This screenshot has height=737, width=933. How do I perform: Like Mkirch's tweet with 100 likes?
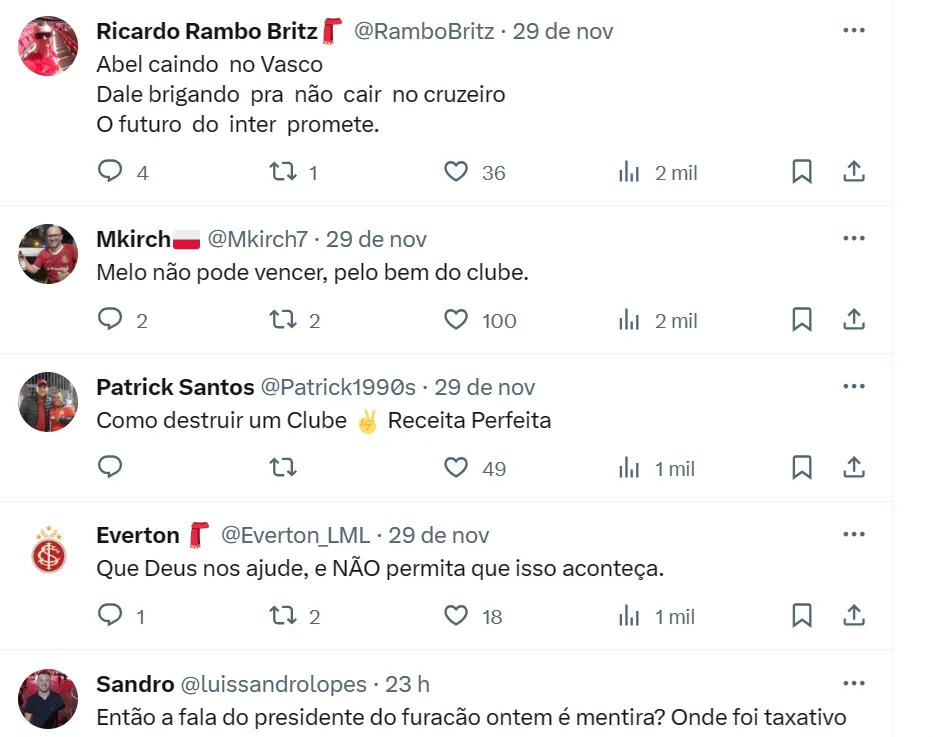coord(456,320)
